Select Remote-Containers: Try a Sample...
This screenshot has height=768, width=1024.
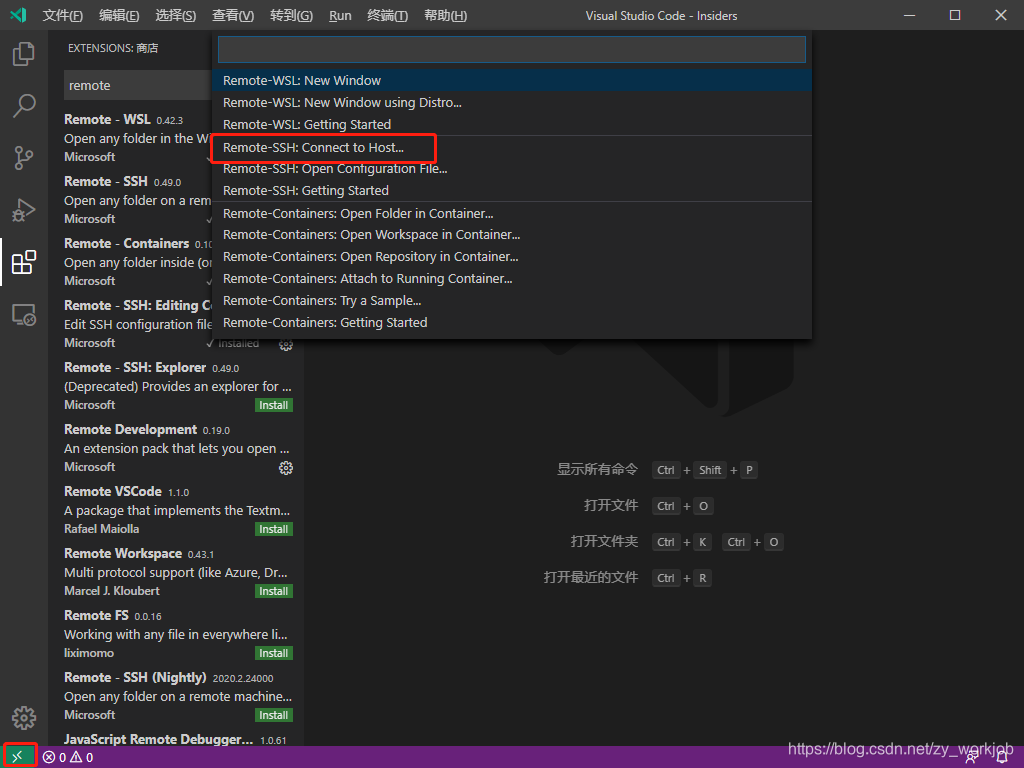512,300
